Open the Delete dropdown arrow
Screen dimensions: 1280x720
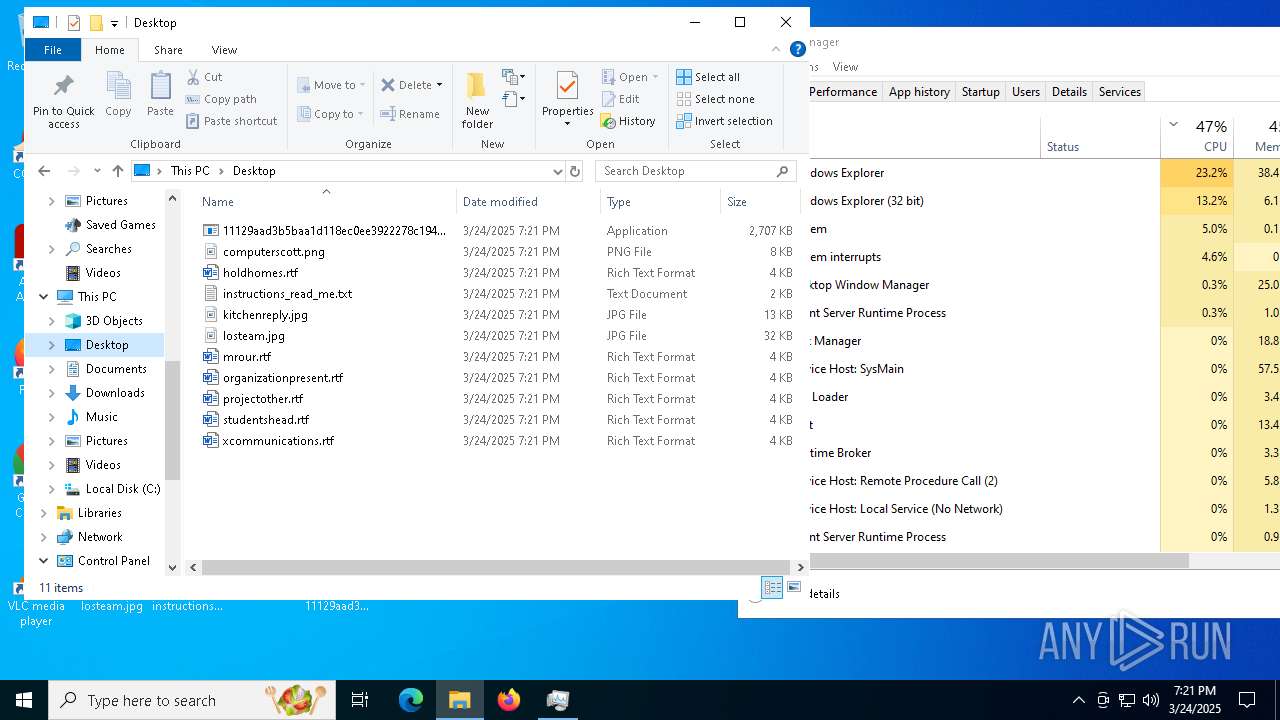coord(439,85)
